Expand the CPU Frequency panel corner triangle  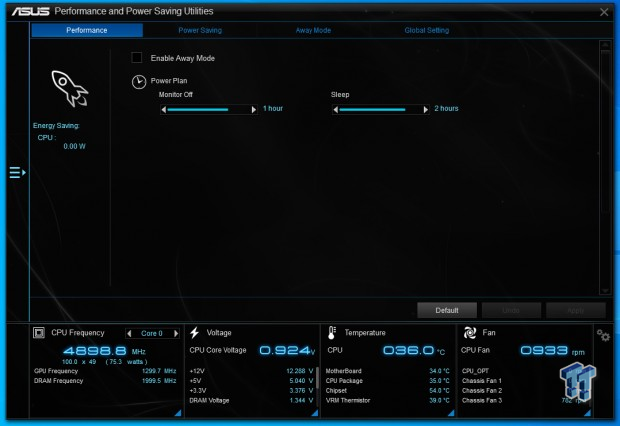(x=178, y=413)
